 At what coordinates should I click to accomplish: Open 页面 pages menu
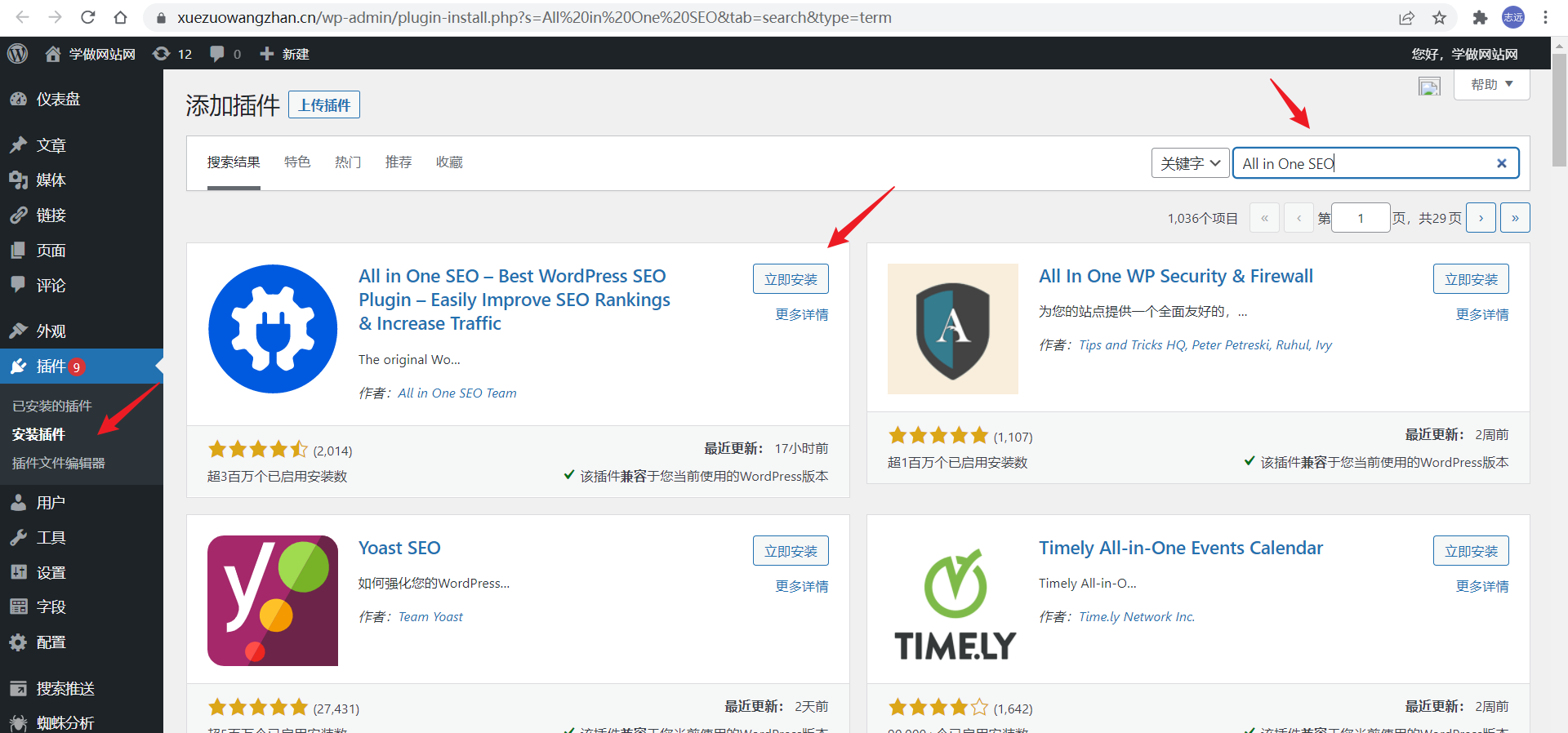tap(82, 251)
